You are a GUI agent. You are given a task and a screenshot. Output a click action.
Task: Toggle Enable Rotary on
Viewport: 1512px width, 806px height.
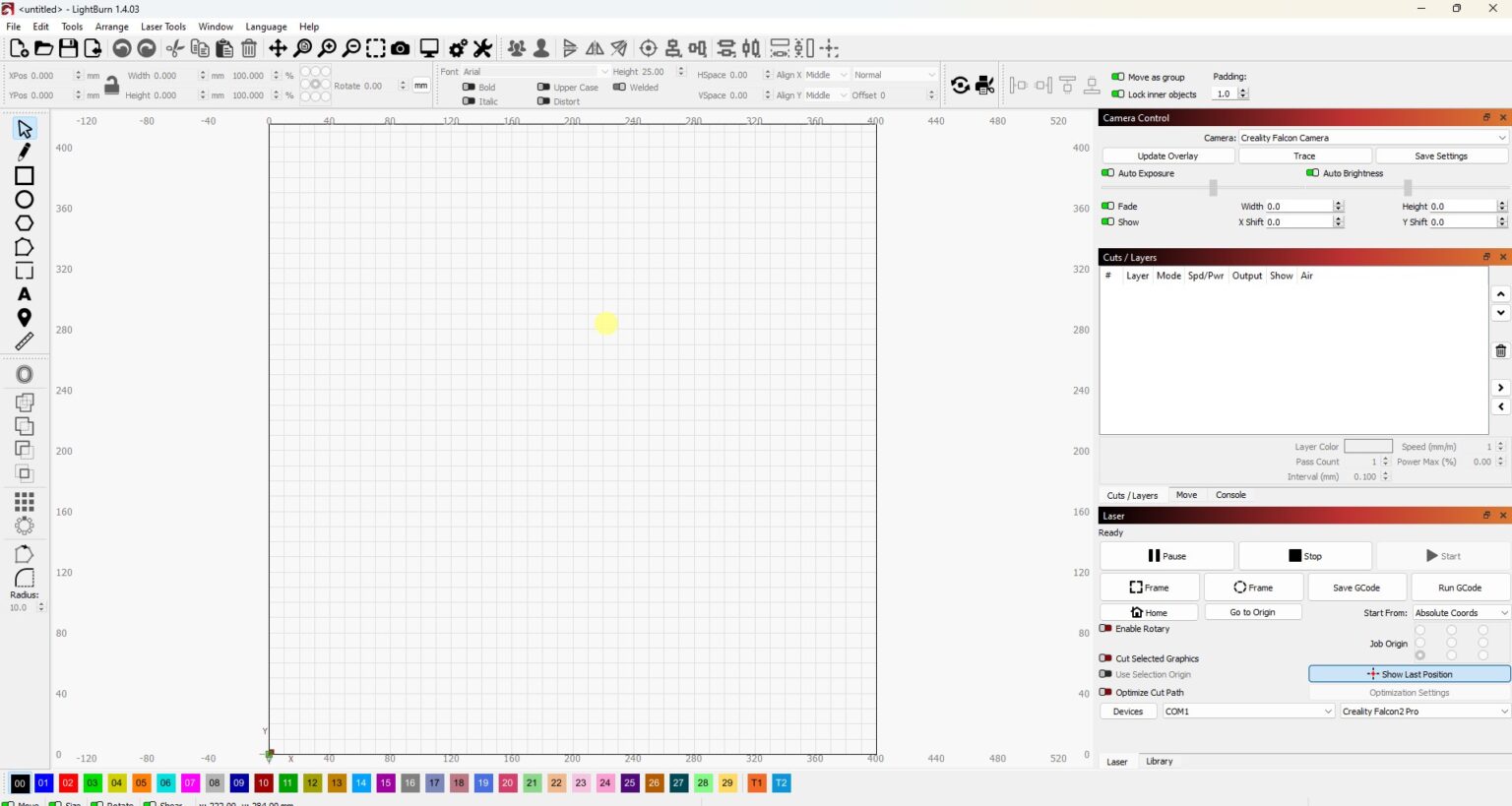(1106, 629)
